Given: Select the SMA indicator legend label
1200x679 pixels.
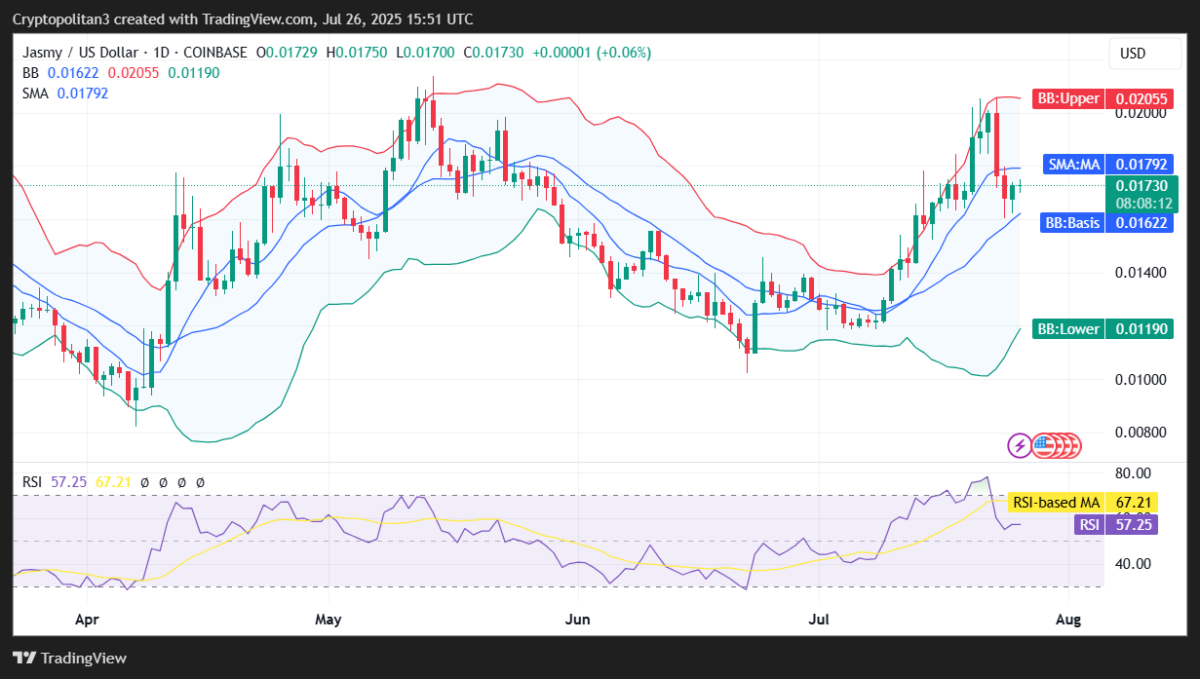Looking at the screenshot, I should [x=37, y=93].
